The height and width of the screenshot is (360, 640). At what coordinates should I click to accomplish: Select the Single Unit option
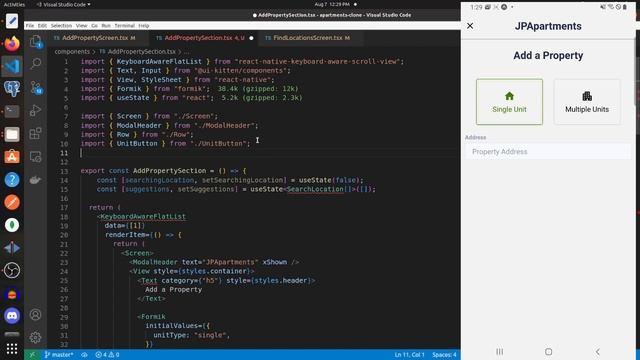tap(509, 102)
